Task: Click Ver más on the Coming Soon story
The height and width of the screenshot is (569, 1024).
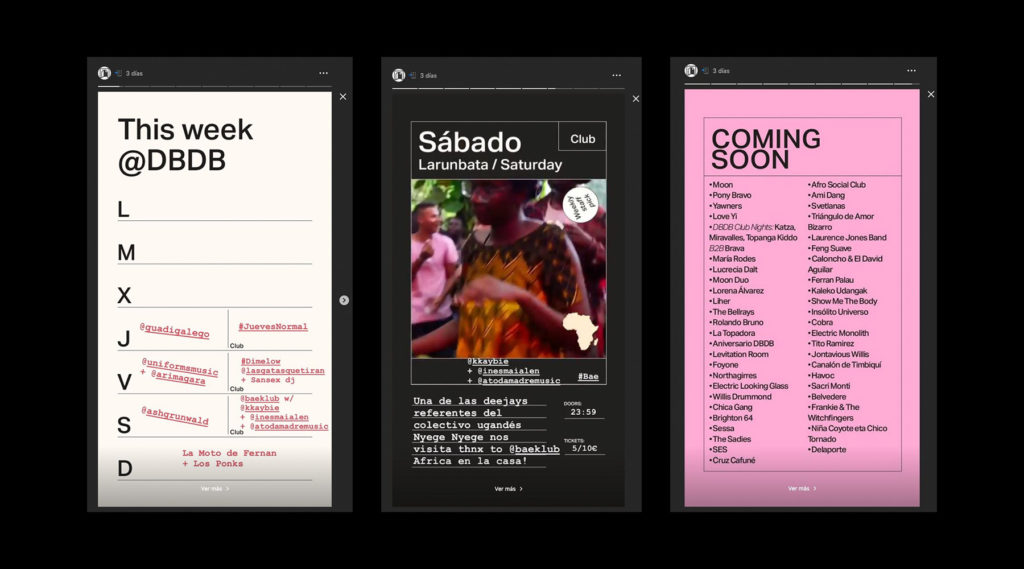Action: pos(802,488)
